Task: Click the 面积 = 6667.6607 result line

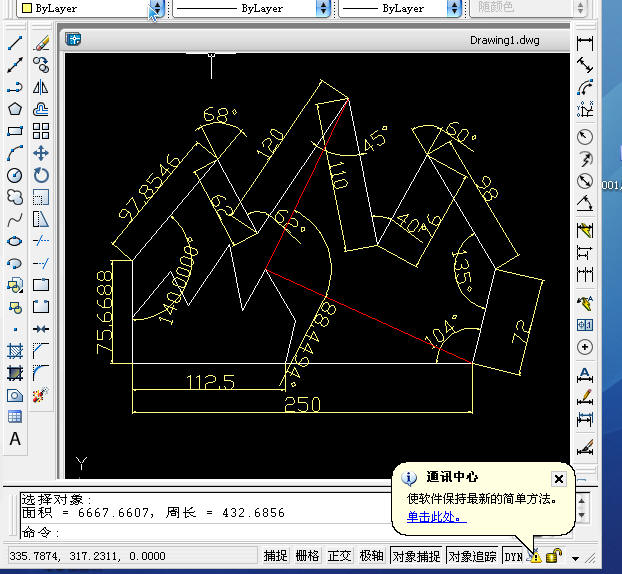Action: (x=153, y=513)
